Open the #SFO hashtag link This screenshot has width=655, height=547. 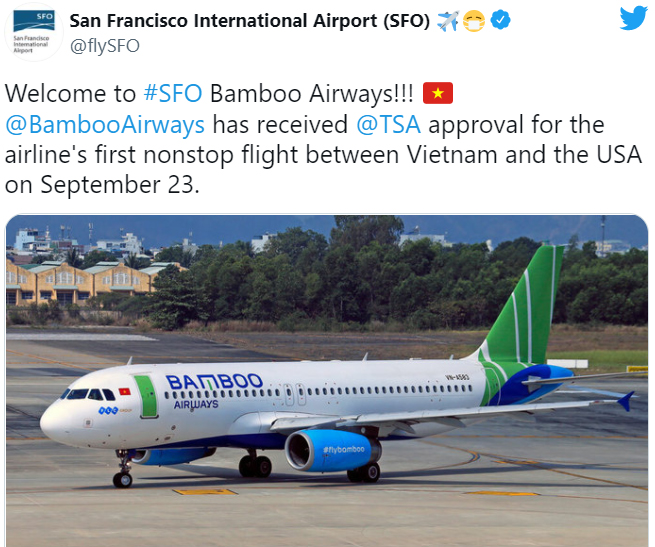point(173,93)
